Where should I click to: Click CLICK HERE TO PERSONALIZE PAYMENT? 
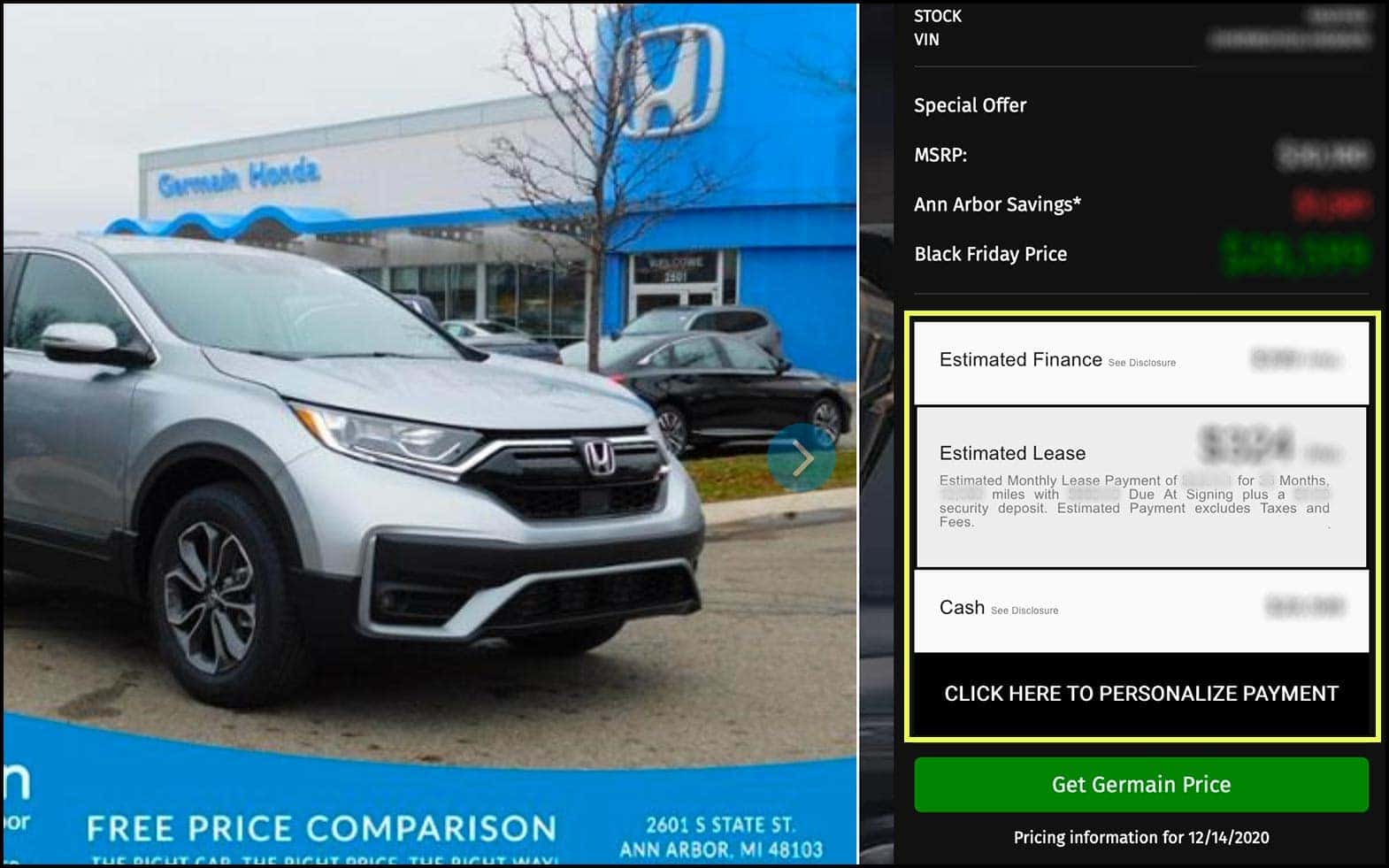1141,694
